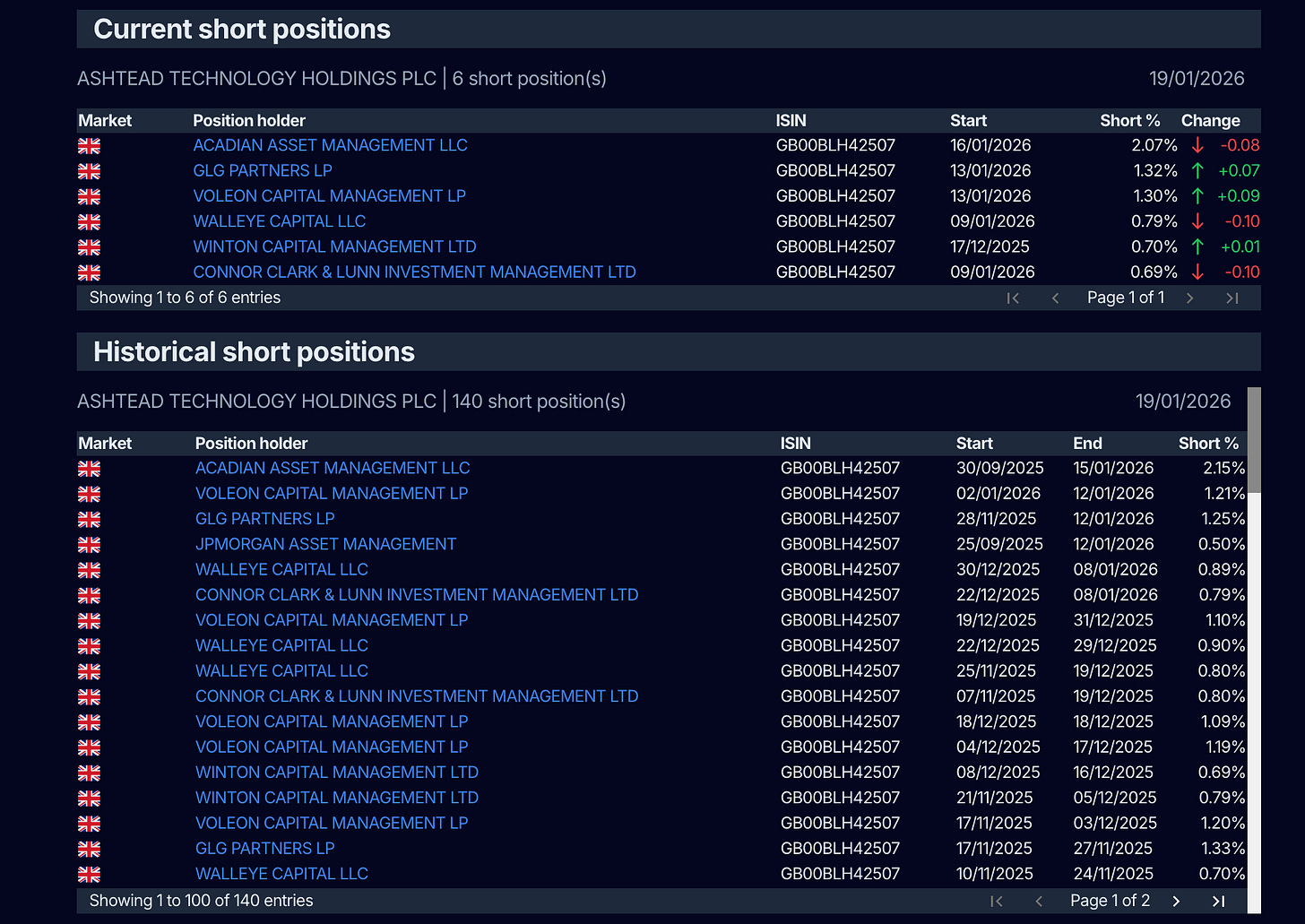This screenshot has width=1305, height=924.
Task: Click next page arrow in current positions table
Action: tap(1190, 298)
